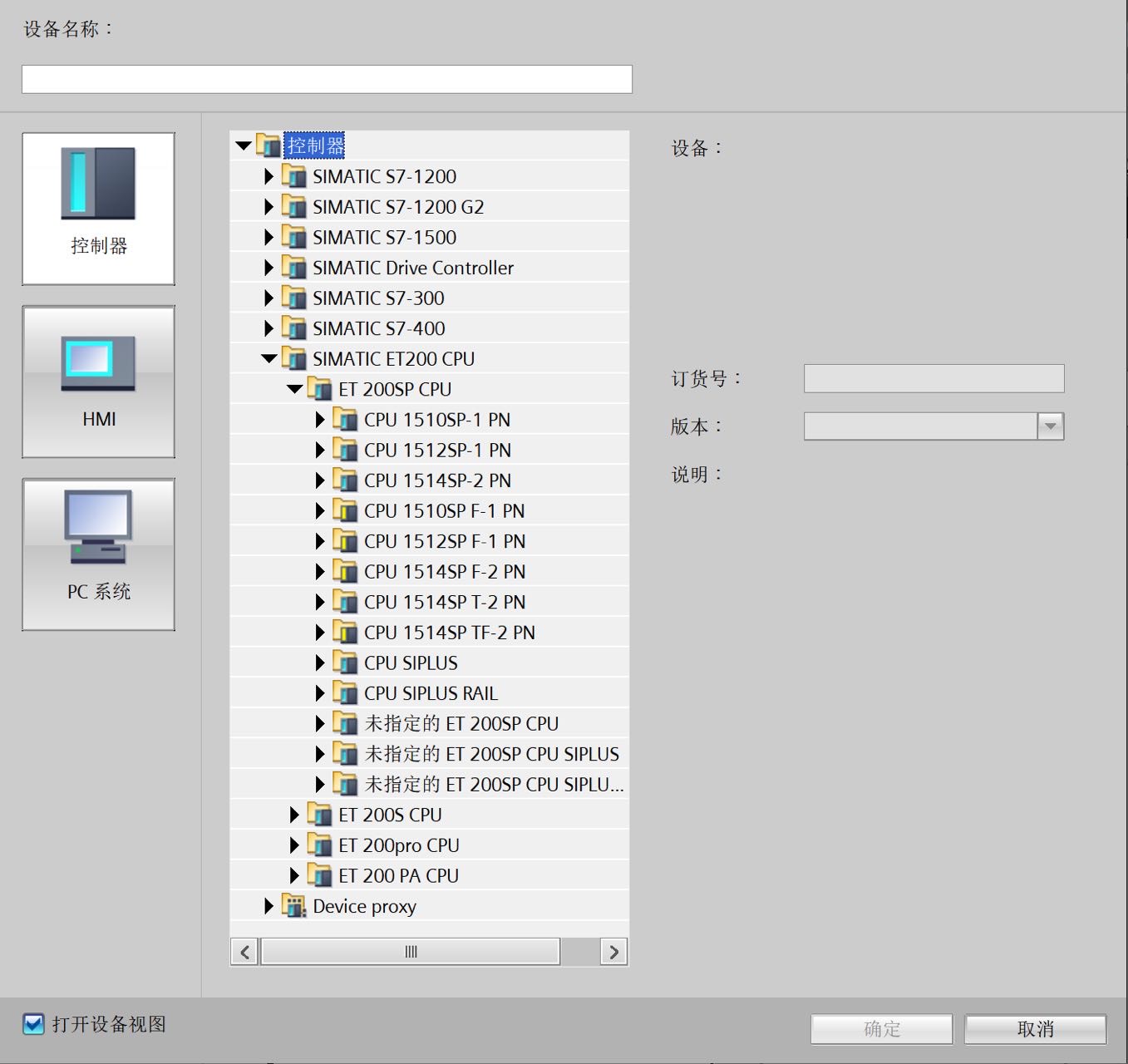The height and width of the screenshot is (1064, 1128).
Task: Enable the 打开设备视图 checkbox
Action: pos(33,1024)
